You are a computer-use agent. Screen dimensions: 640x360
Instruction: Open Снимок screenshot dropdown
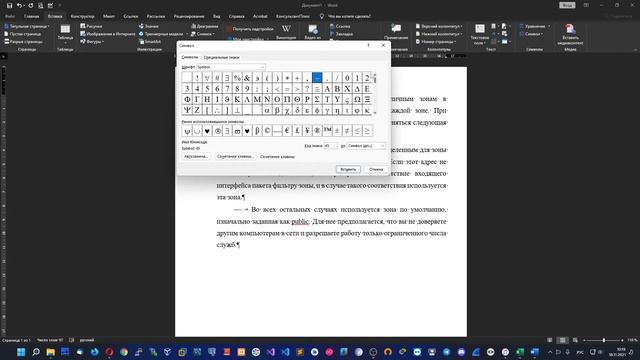(203, 34)
